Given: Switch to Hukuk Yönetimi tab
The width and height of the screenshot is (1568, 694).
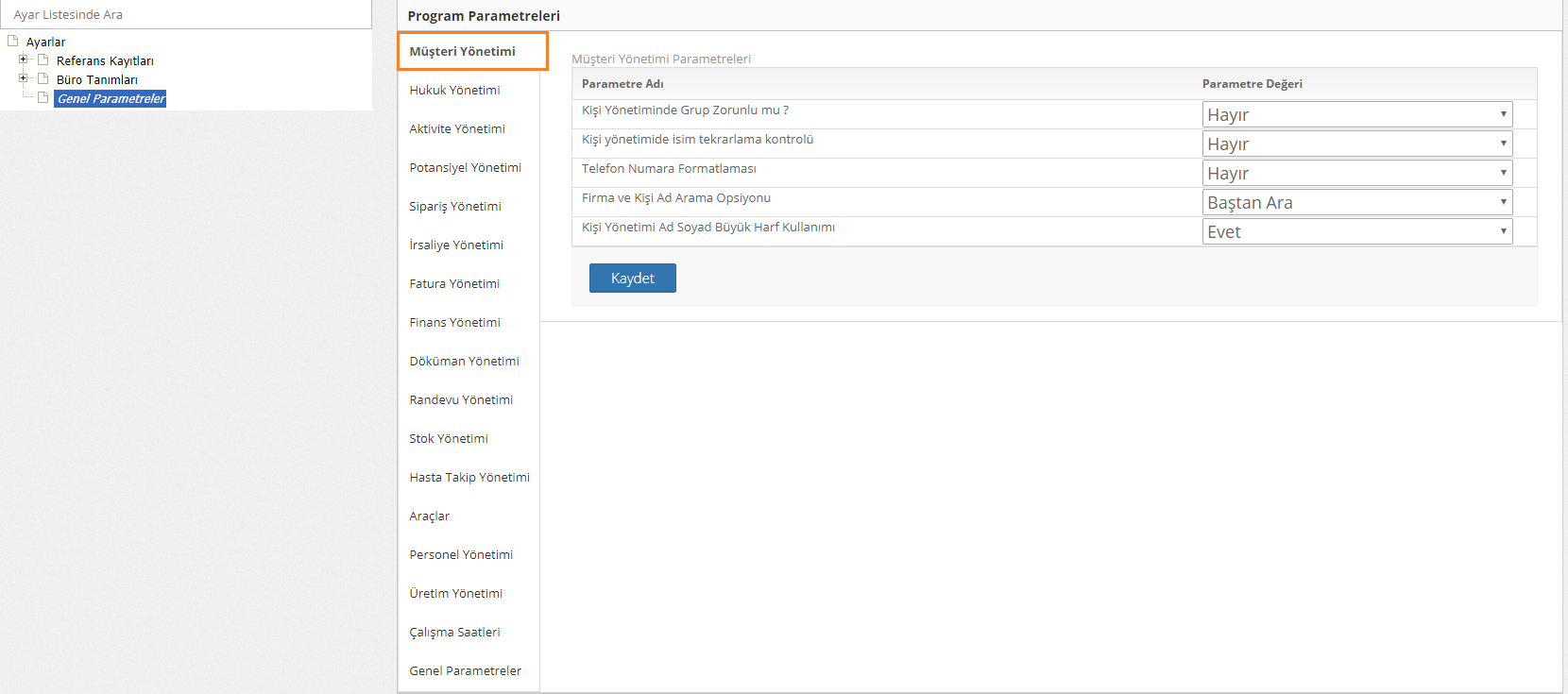Looking at the screenshot, I should (454, 91).
